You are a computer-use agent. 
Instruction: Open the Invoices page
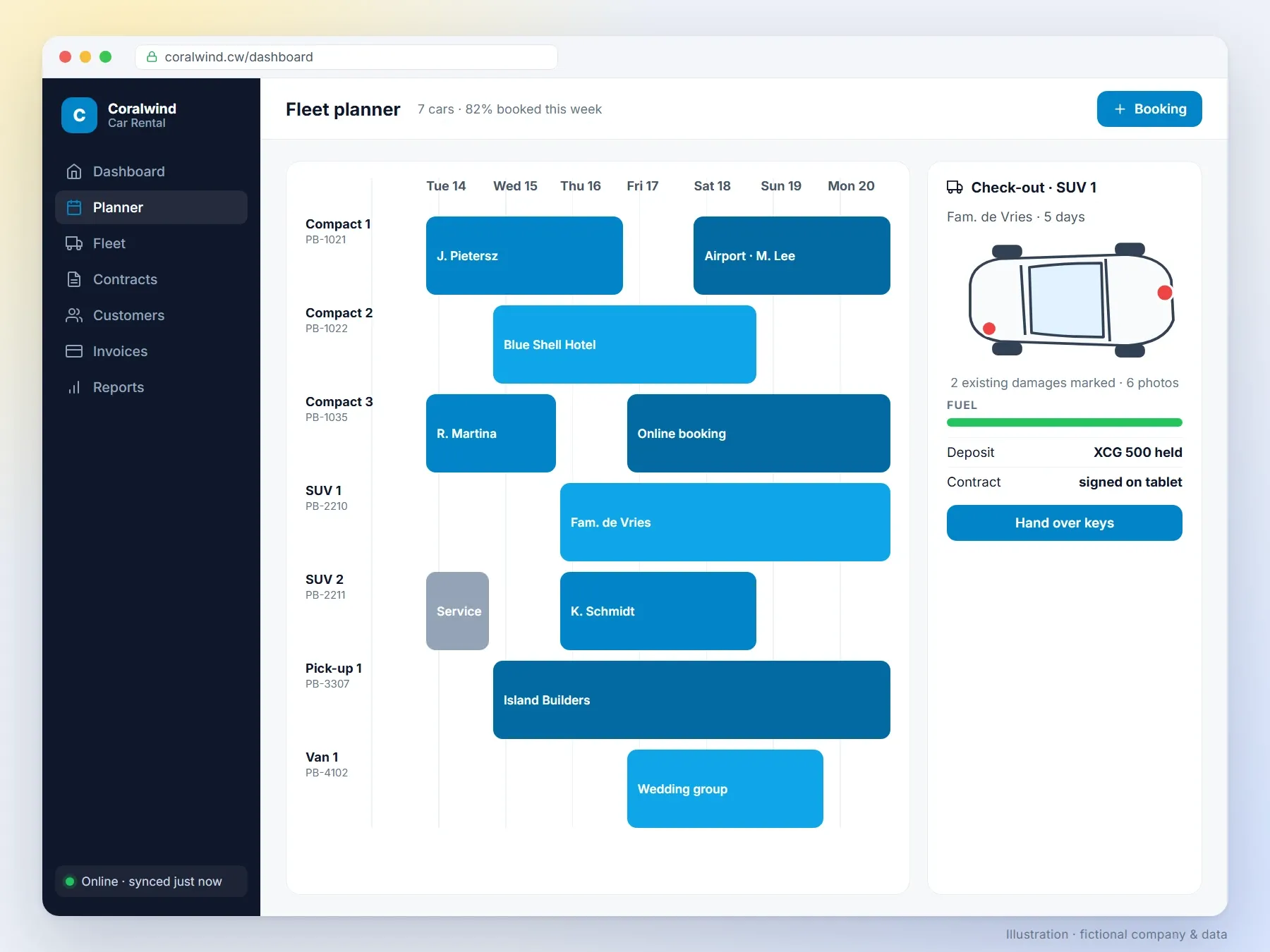point(151,351)
